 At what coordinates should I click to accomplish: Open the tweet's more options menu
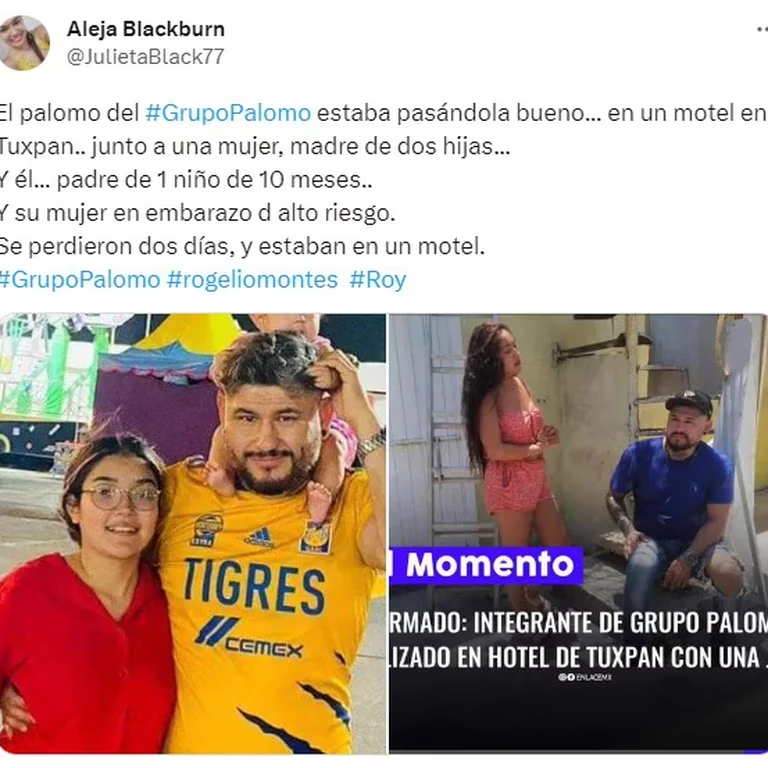click(x=762, y=30)
